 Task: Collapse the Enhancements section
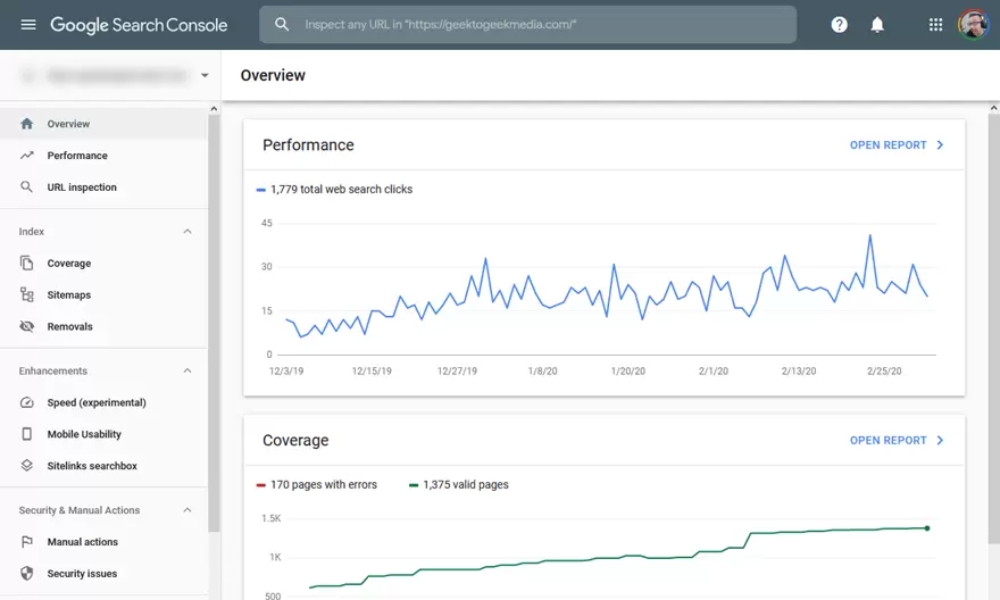coord(187,371)
